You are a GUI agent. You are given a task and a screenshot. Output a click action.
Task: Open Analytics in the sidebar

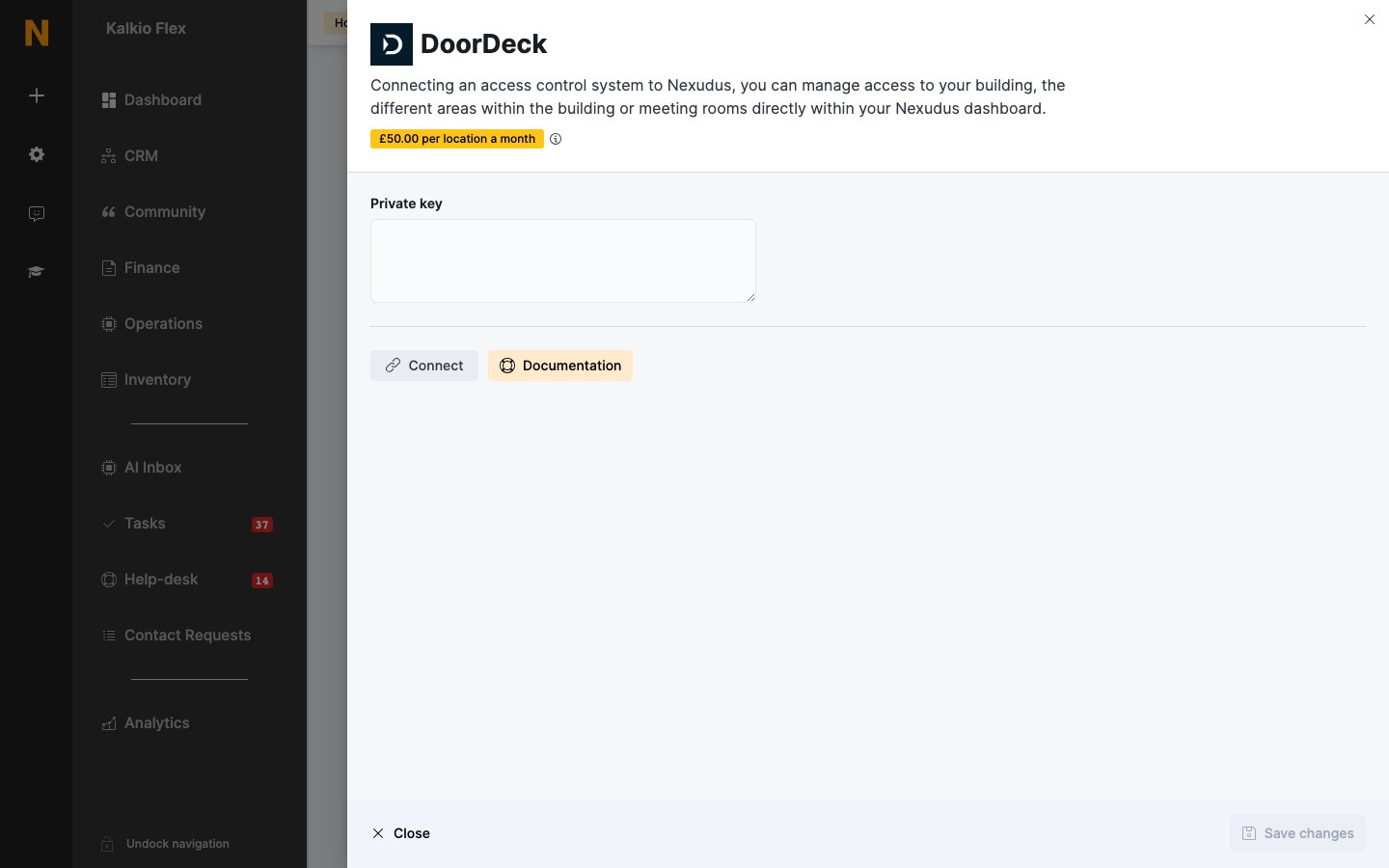click(146, 723)
